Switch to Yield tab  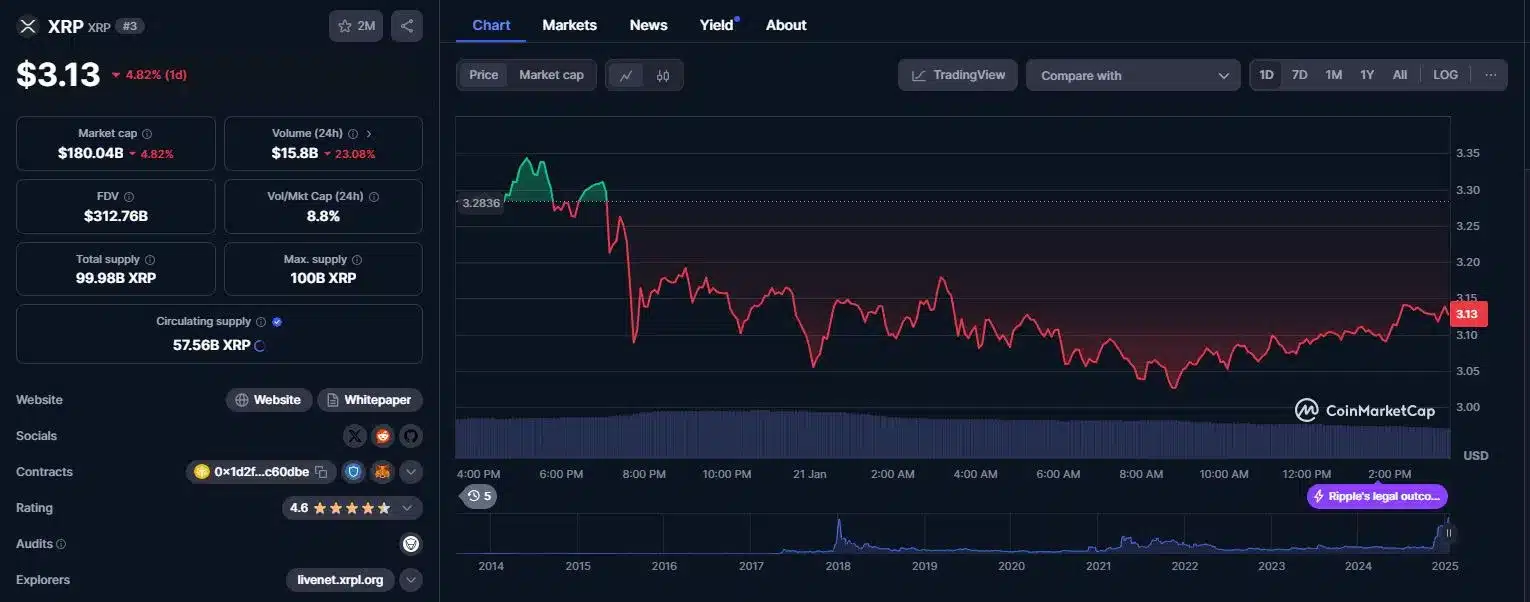pos(717,25)
